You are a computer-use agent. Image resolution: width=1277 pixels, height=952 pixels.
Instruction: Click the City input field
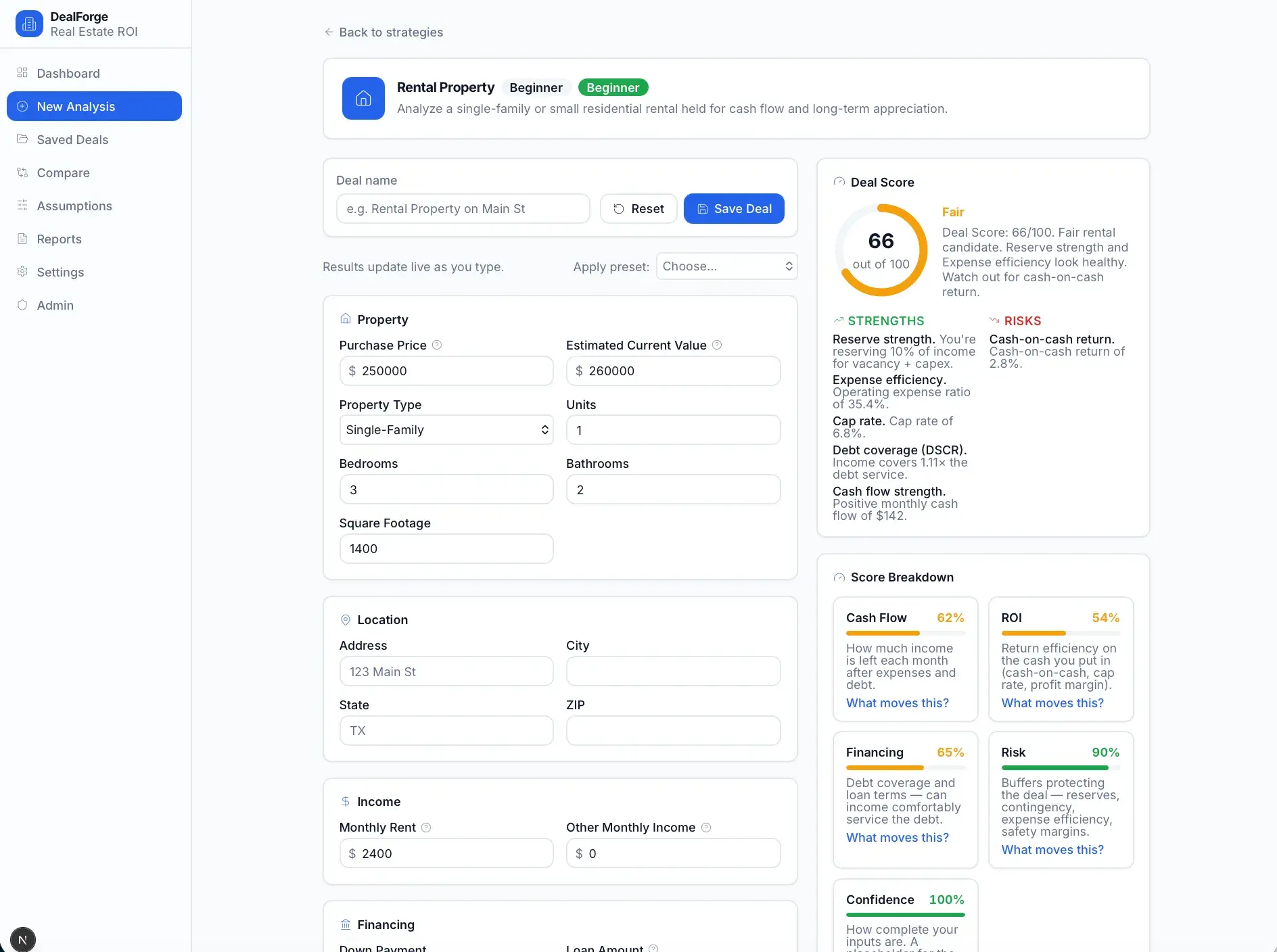coord(673,671)
